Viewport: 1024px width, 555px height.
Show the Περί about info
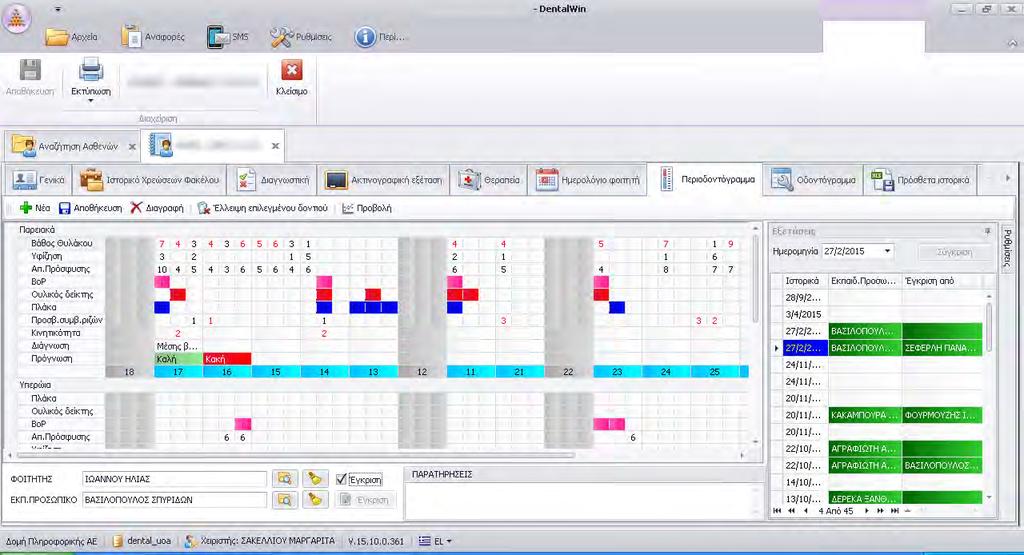pyautogui.click(x=380, y=37)
